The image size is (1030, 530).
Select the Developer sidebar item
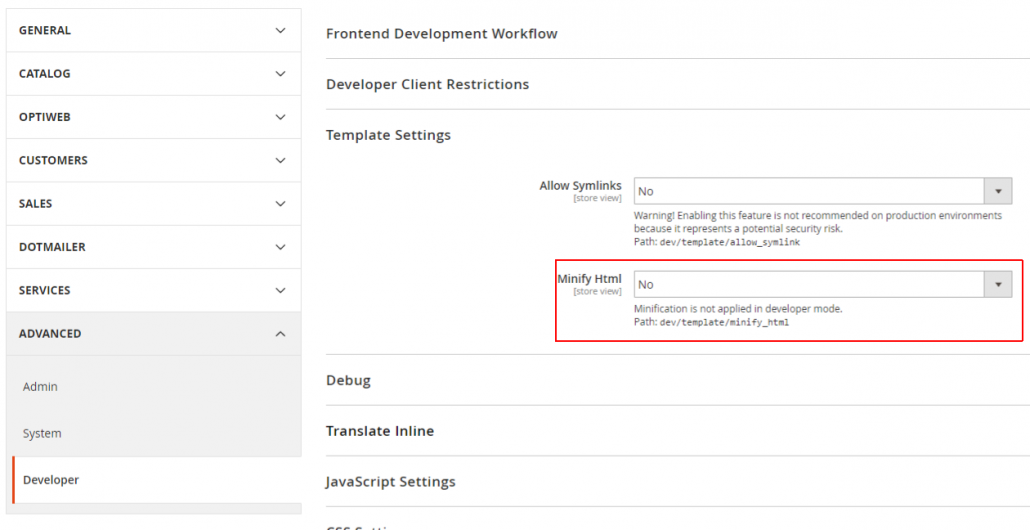click(51, 480)
